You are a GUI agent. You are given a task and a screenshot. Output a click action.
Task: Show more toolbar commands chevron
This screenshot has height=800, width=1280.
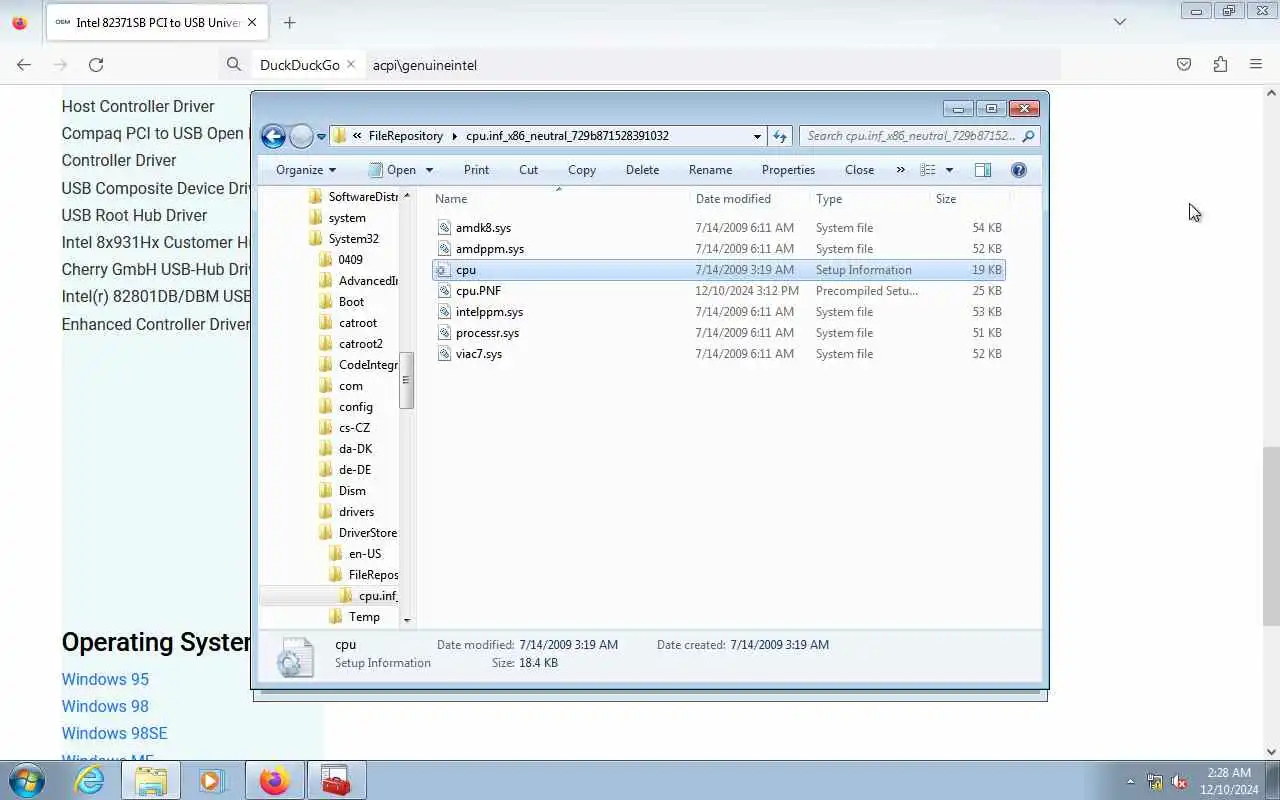coord(900,170)
